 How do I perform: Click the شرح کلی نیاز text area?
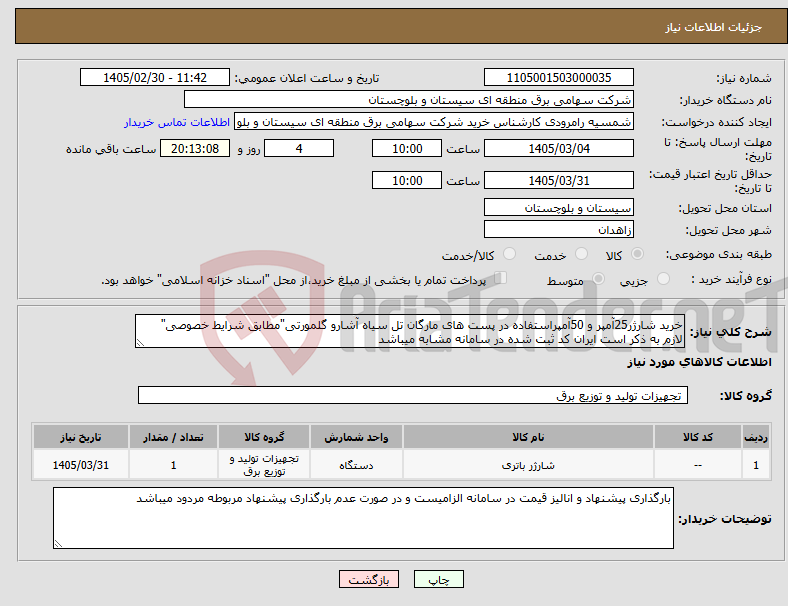pyautogui.click(x=410, y=332)
